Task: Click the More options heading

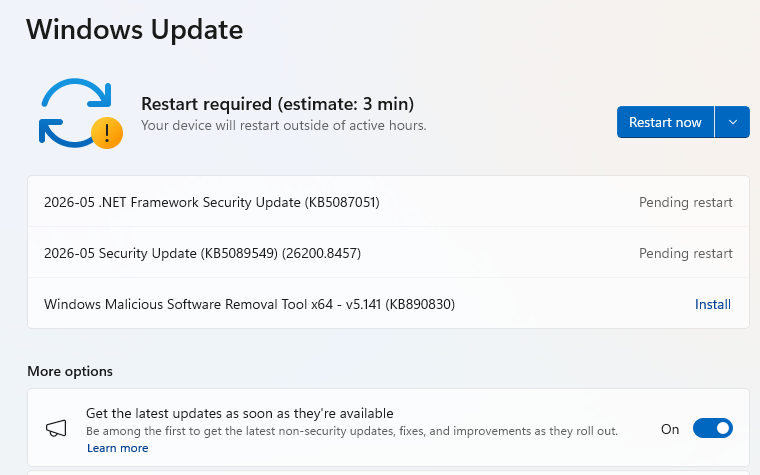Action: [x=70, y=371]
